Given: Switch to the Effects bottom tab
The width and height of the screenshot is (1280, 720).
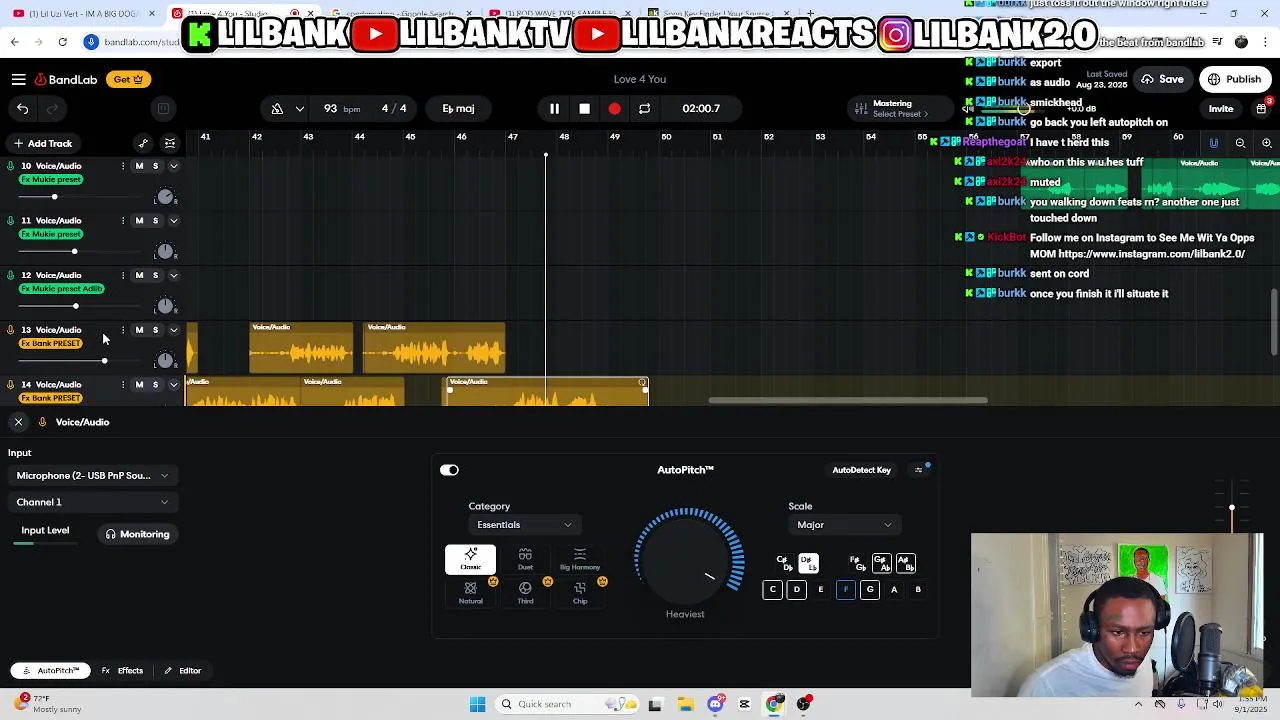Looking at the screenshot, I should click(123, 671).
